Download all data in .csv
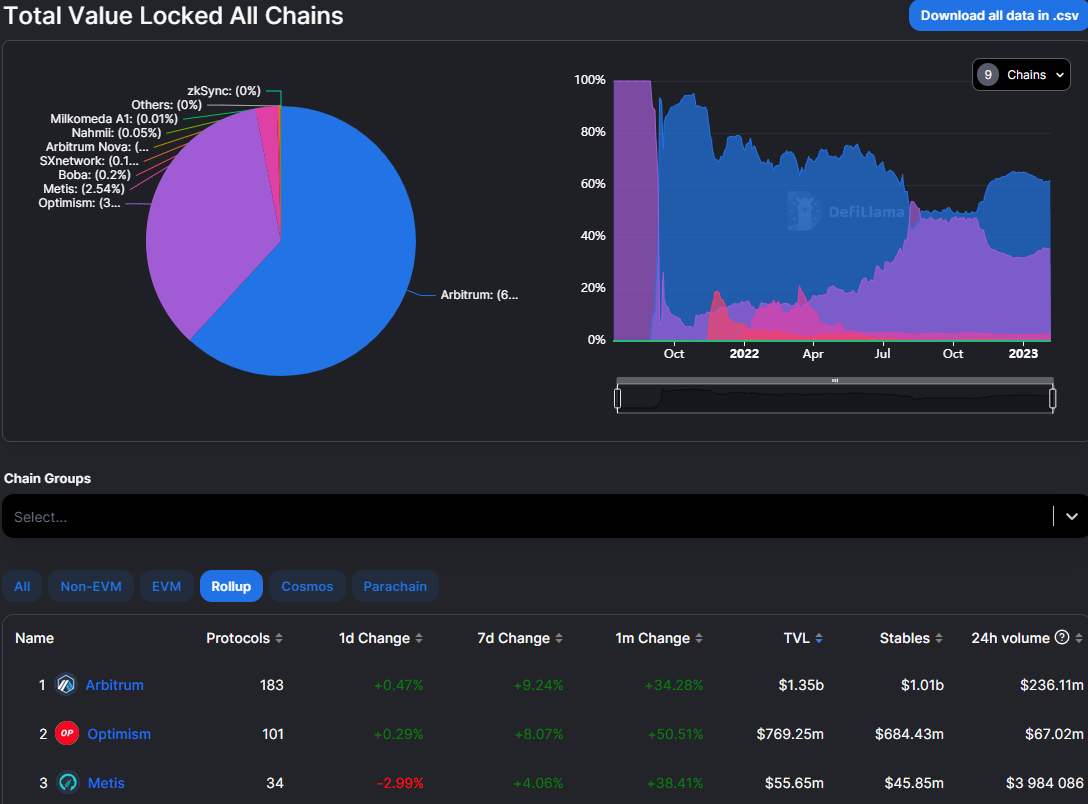The width and height of the screenshot is (1088, 804). (x=999, y=15)
